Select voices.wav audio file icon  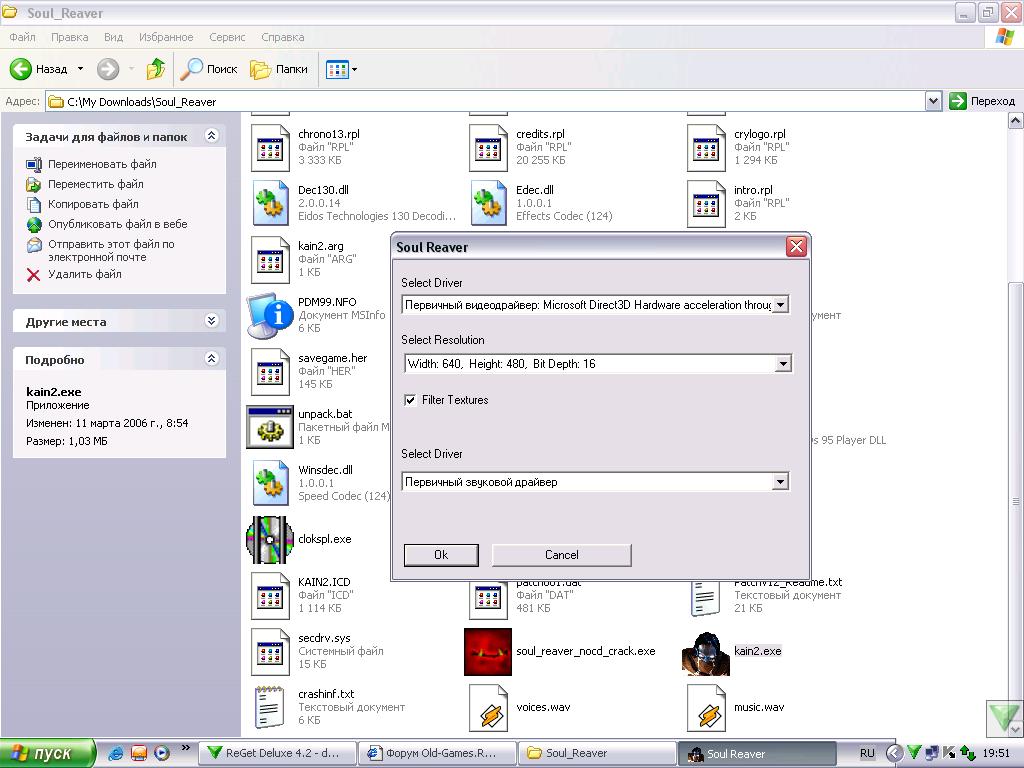[490, 709]
